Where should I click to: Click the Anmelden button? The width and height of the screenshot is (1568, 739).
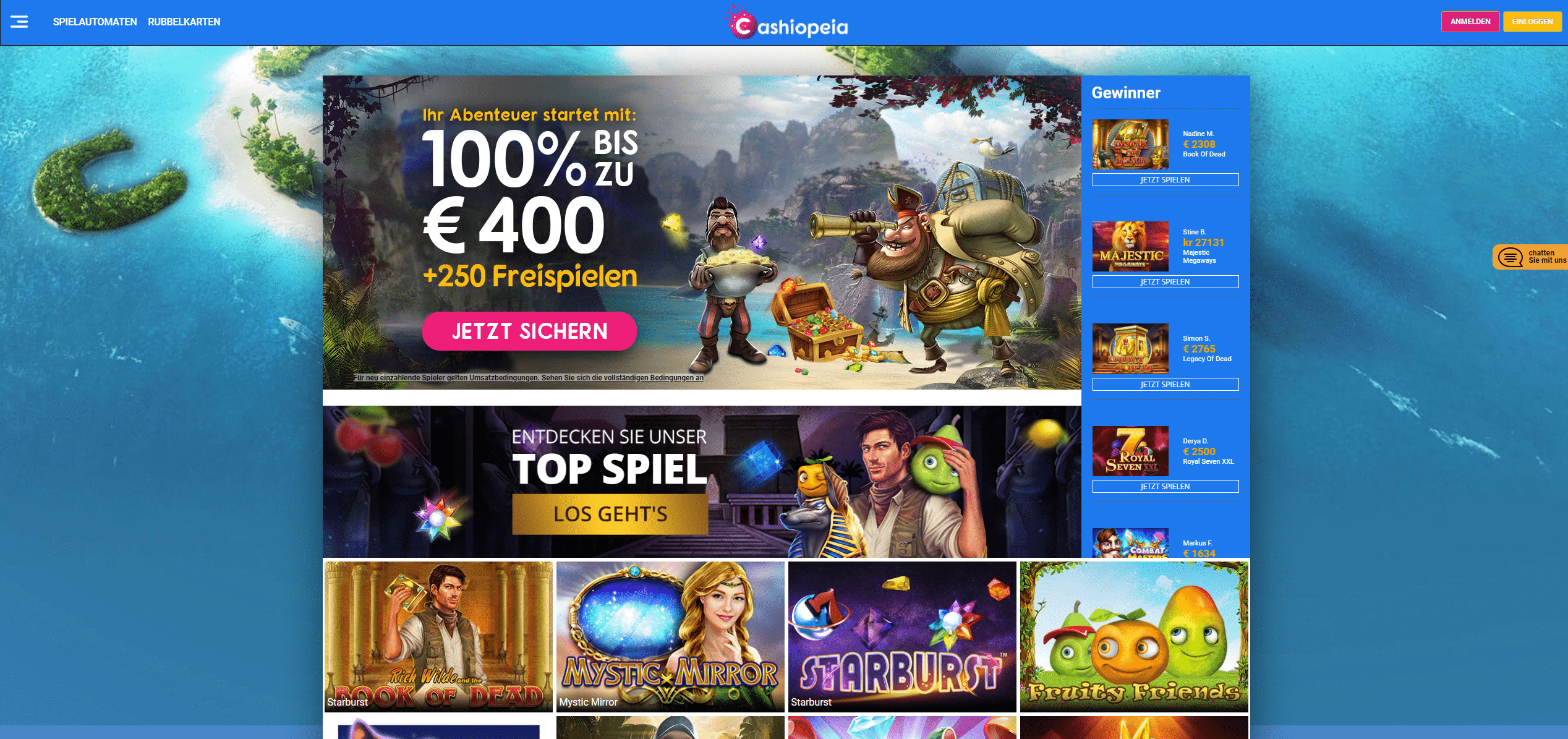pos(1470,22)
